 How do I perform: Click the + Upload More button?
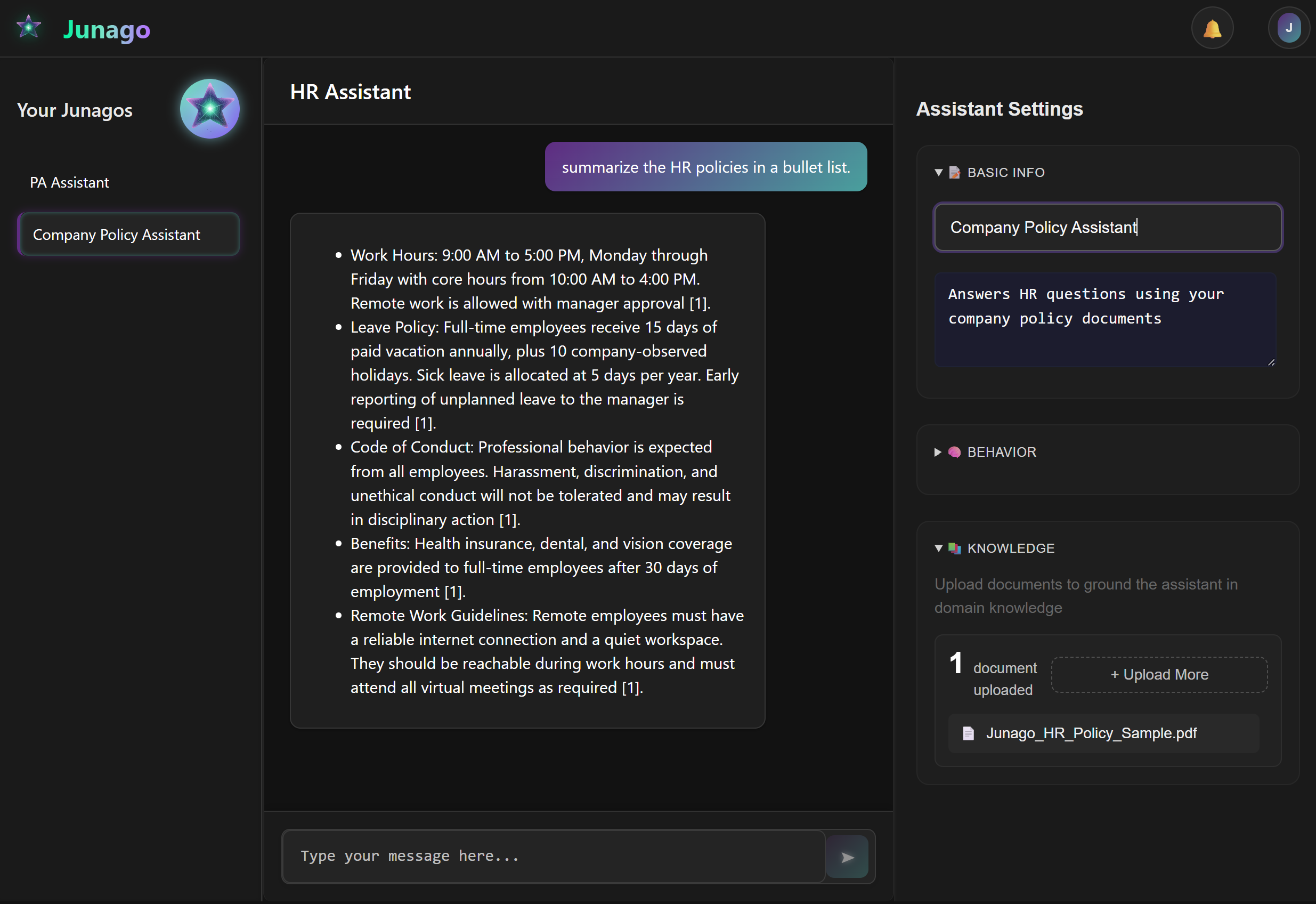coord(1159,675)
